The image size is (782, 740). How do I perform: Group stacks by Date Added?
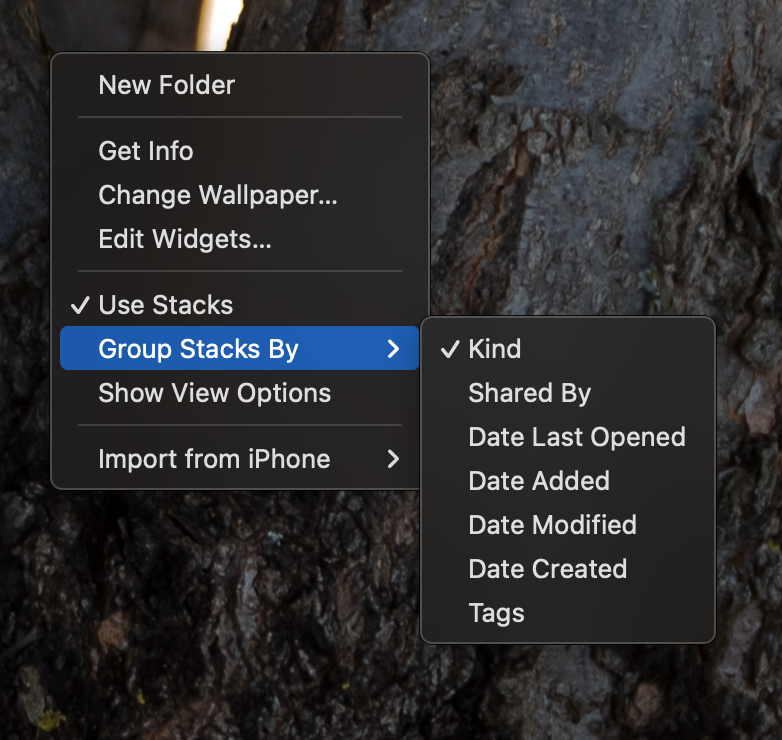coord(568,481)
